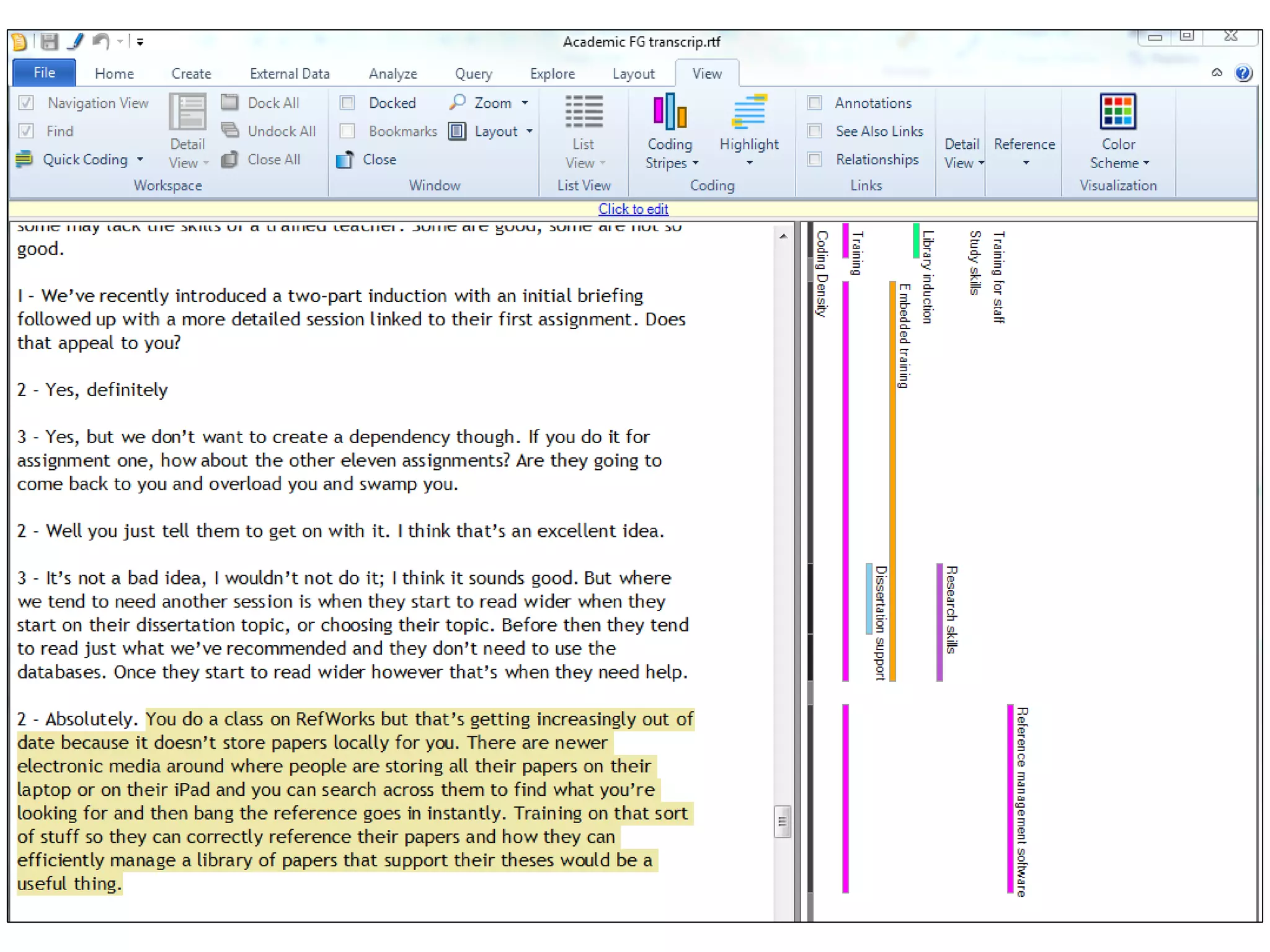Image resolution: width=1270 pixels, height=952 pixels.
Task: Click the 'Click to edit' link
Action: tap(633, 209)
